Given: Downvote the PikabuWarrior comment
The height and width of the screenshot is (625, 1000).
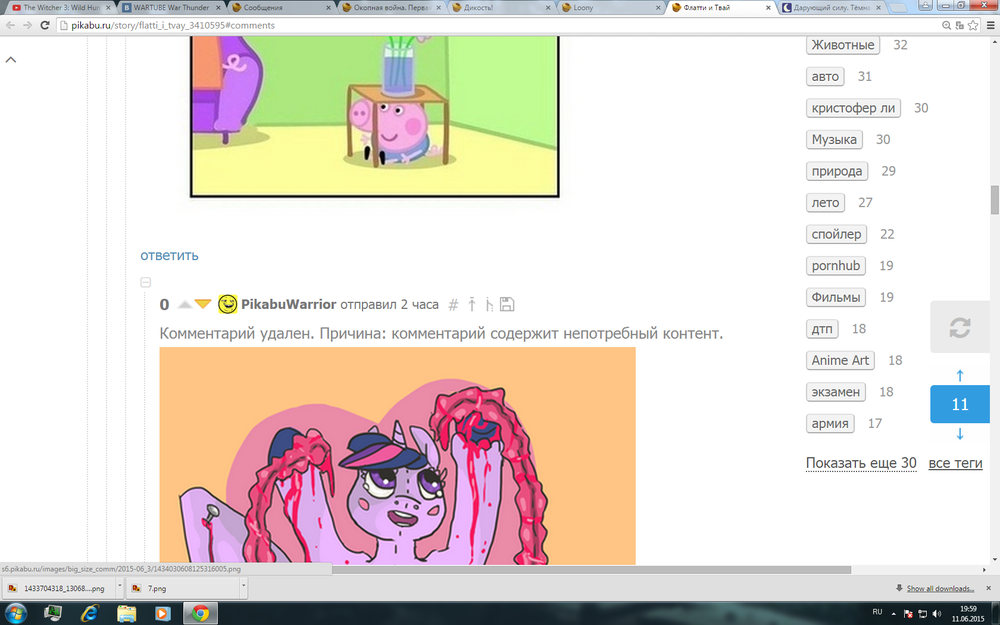Looking at the screenshot, I should 203,304.
